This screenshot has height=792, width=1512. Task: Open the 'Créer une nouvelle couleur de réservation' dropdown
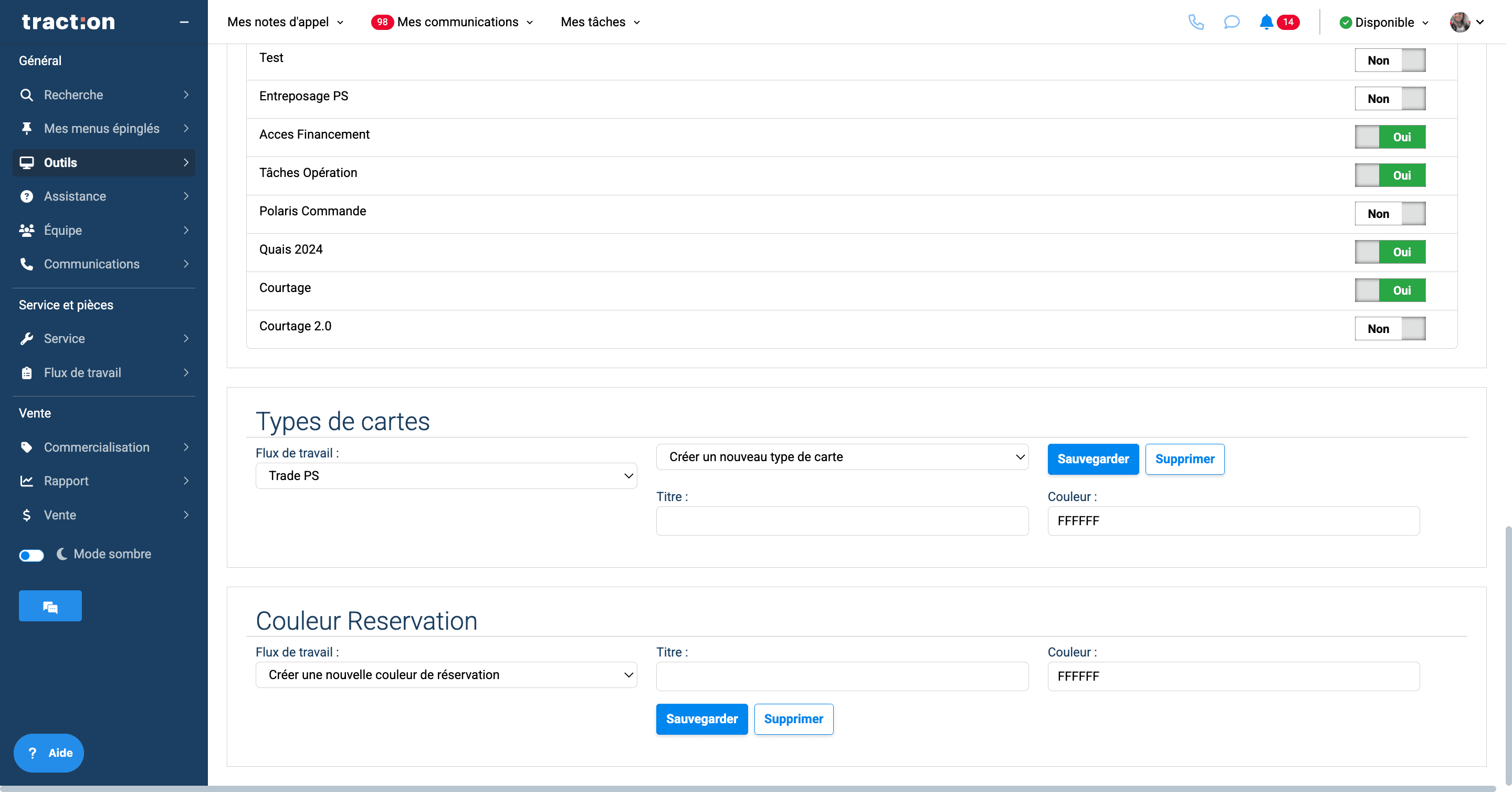coord(446,674)
